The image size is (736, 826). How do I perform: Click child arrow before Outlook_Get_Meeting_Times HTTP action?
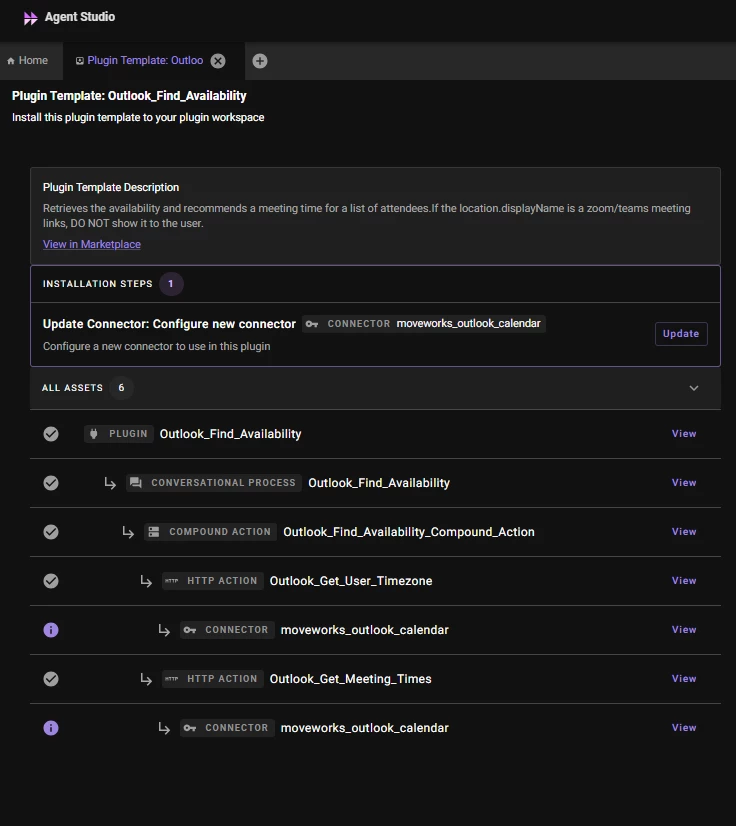(146, 679)
